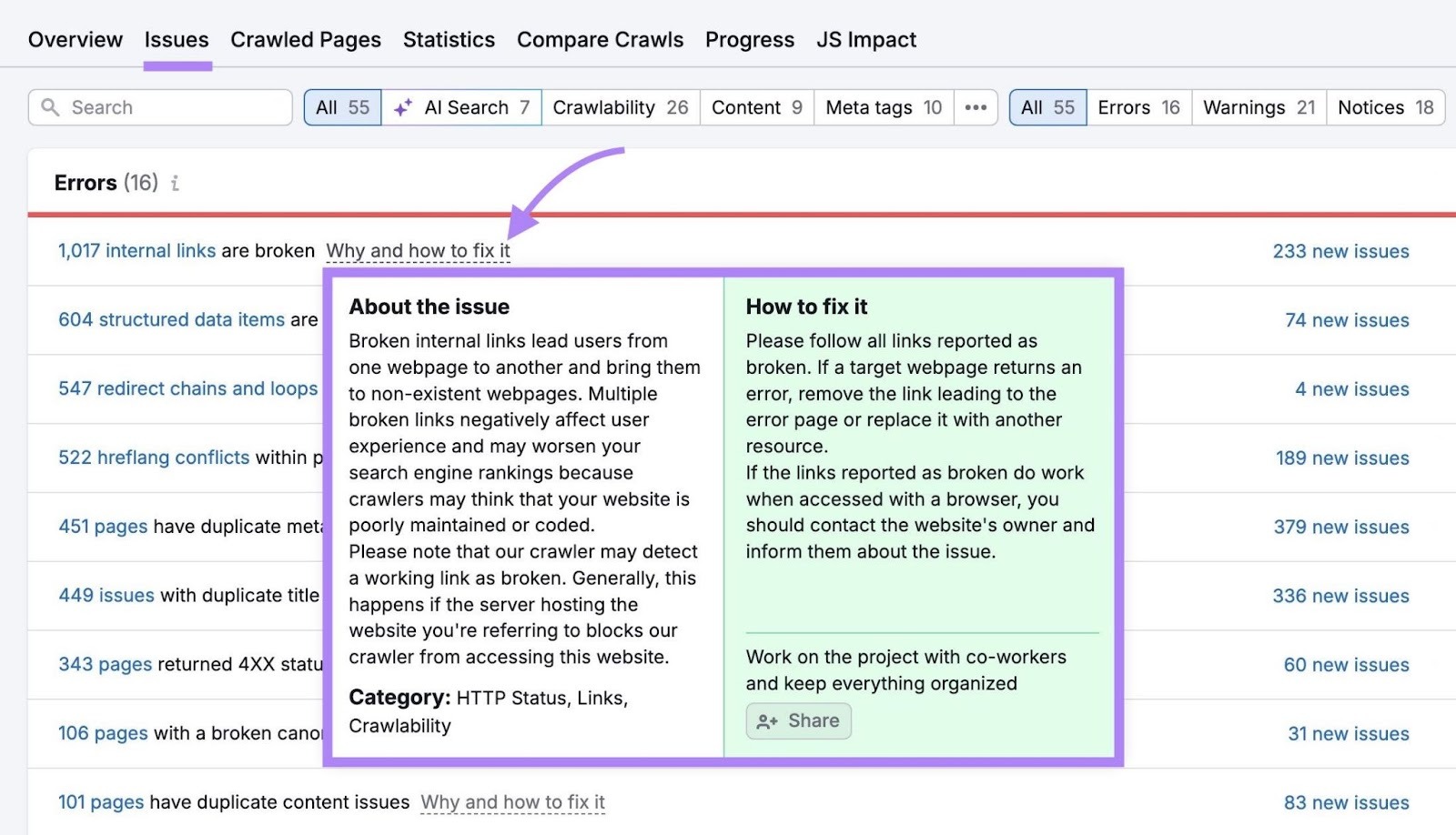Click the AI Search sparkle icon
This screenshot has height=835, width=1456.
pyautogui.click(x=403, y=106)
